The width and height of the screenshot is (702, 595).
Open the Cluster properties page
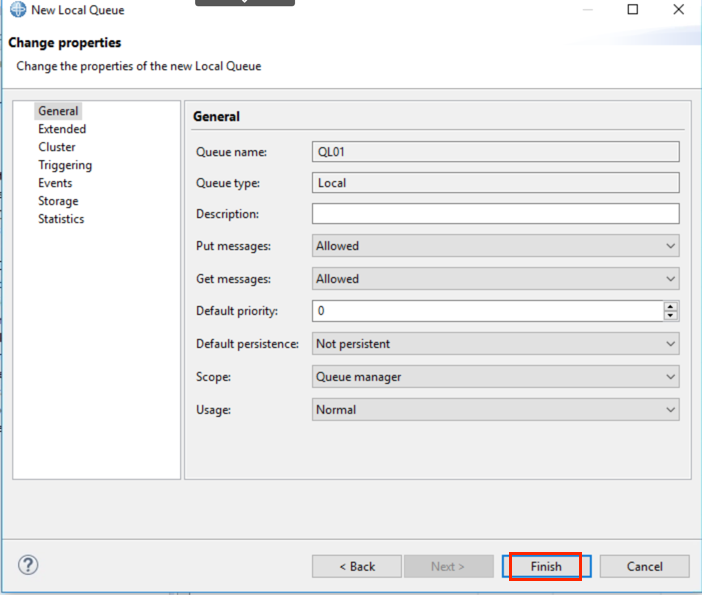point(57,147)
